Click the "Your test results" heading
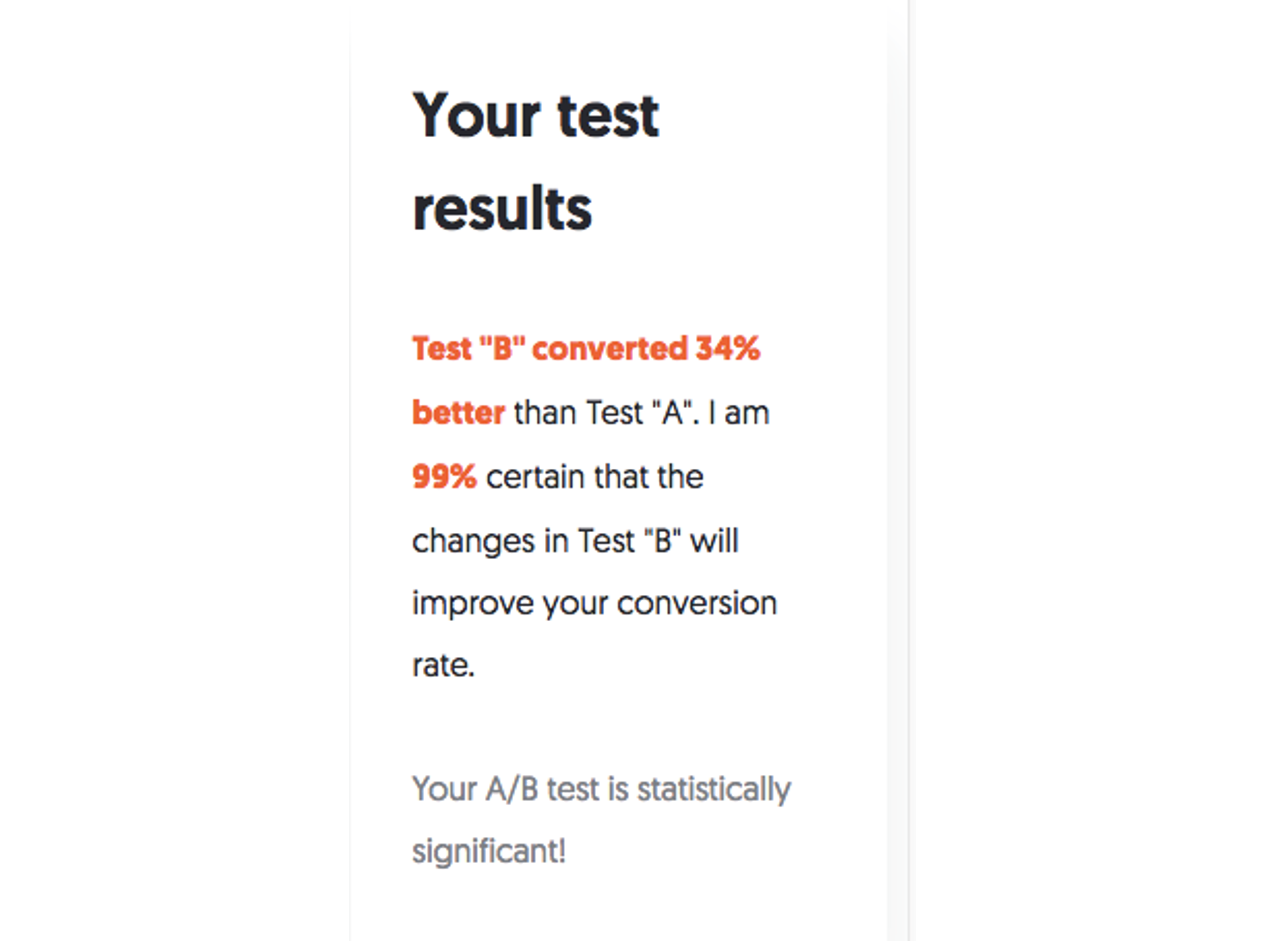The width and height of the screenshot is (1265, 941). coord(536,161)
